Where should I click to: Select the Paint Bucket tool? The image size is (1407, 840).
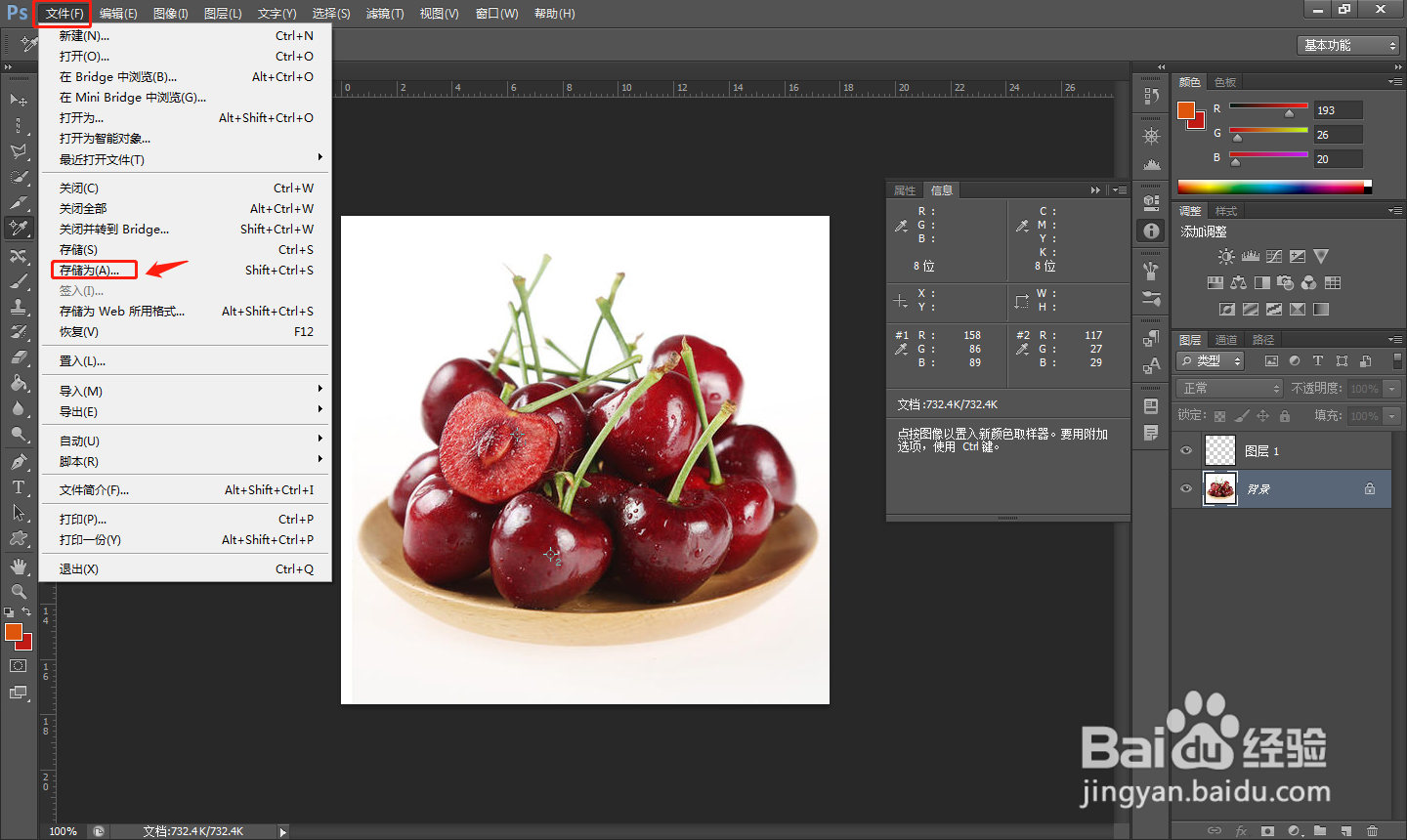19,382
